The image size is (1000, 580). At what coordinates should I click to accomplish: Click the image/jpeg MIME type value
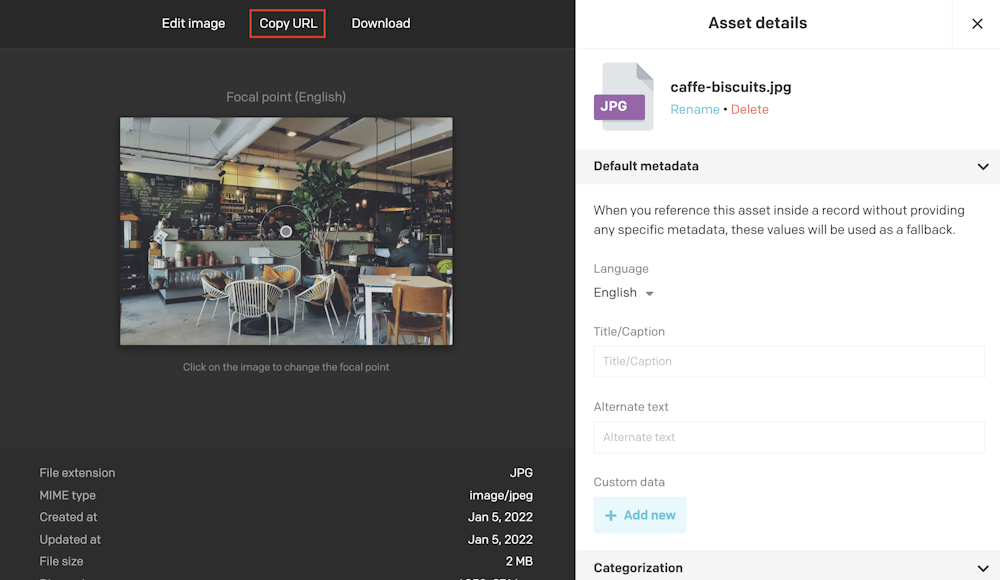point(501,495)
